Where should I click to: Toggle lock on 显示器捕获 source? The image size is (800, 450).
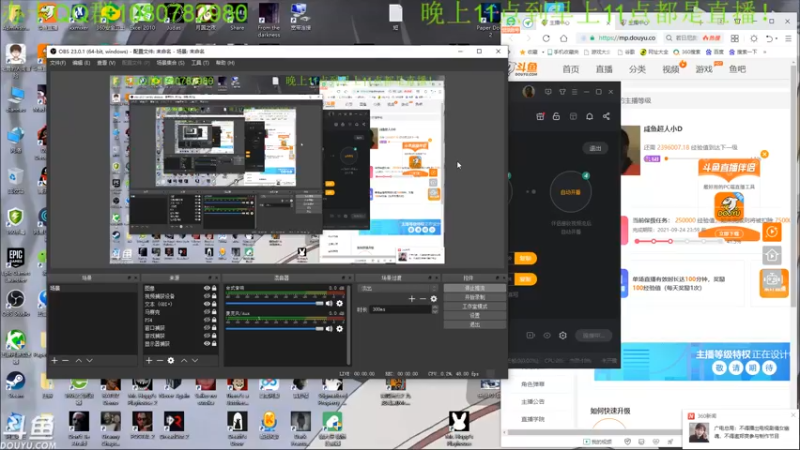(x=214, y=344)
